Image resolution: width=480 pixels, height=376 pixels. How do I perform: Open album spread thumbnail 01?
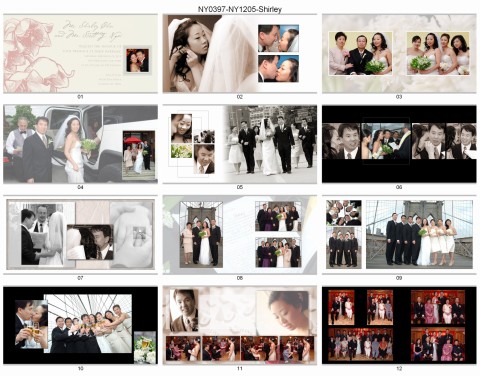tap(80, 53)
